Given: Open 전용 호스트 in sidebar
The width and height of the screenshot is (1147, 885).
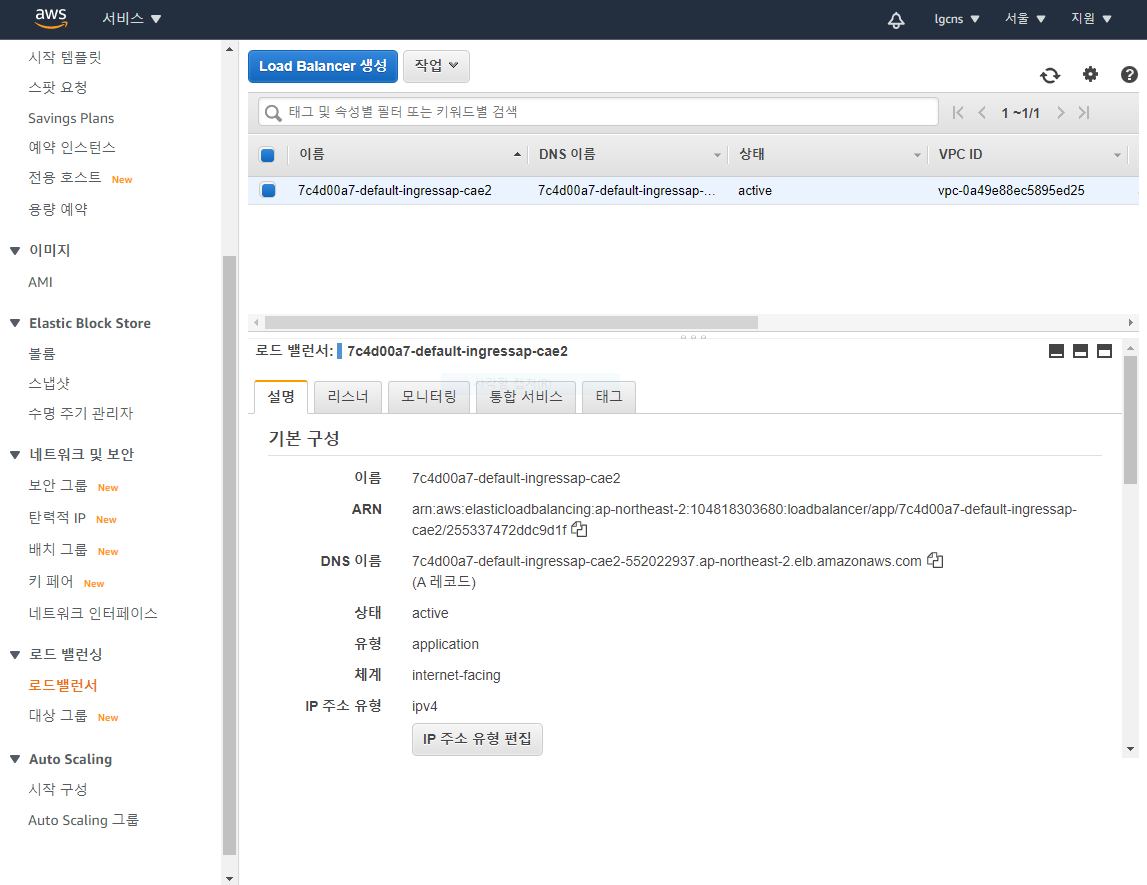Looking at the screenshot, I should [x=65, y=178].
